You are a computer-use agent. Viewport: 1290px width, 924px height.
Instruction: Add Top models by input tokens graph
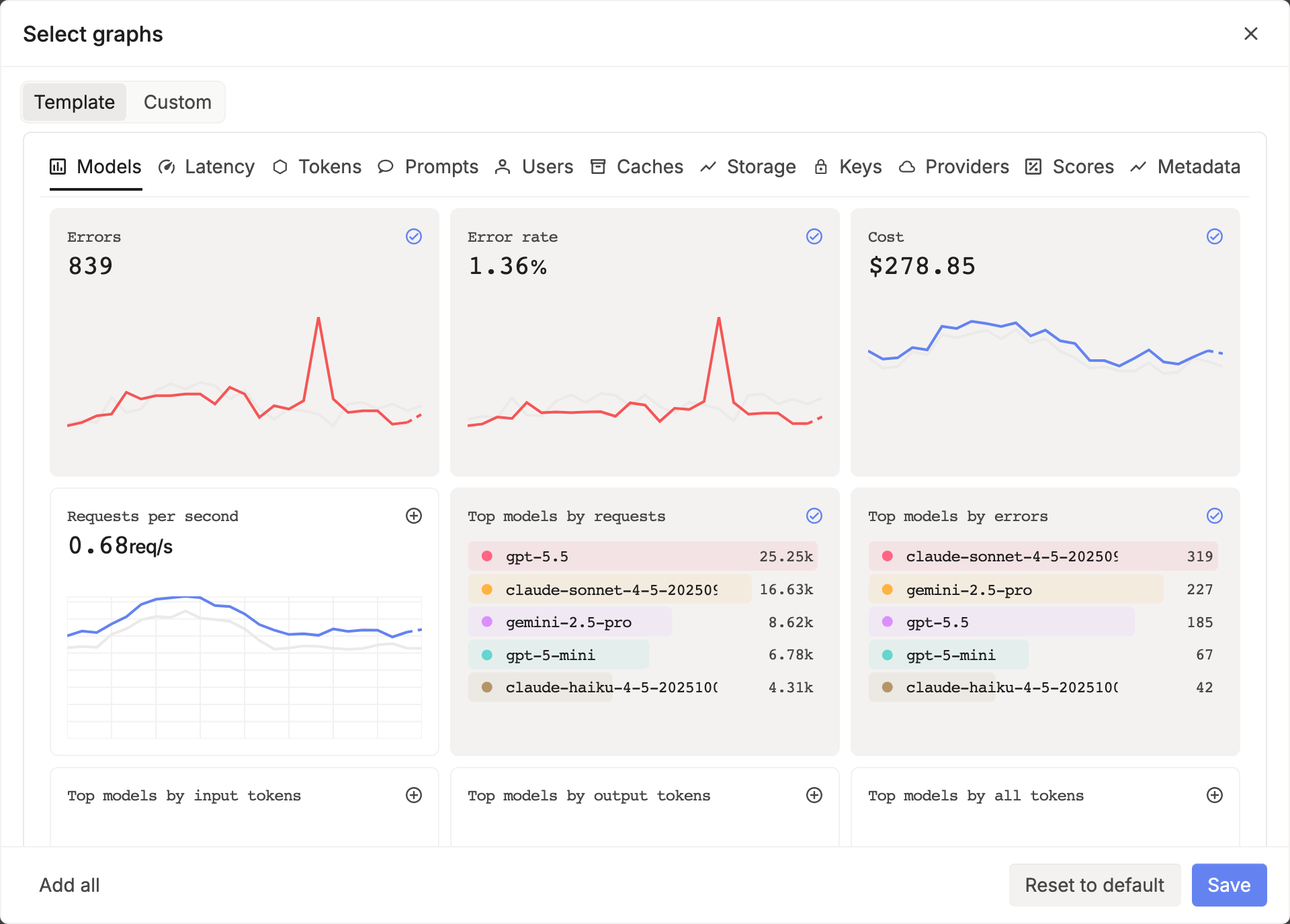(414, 795)
